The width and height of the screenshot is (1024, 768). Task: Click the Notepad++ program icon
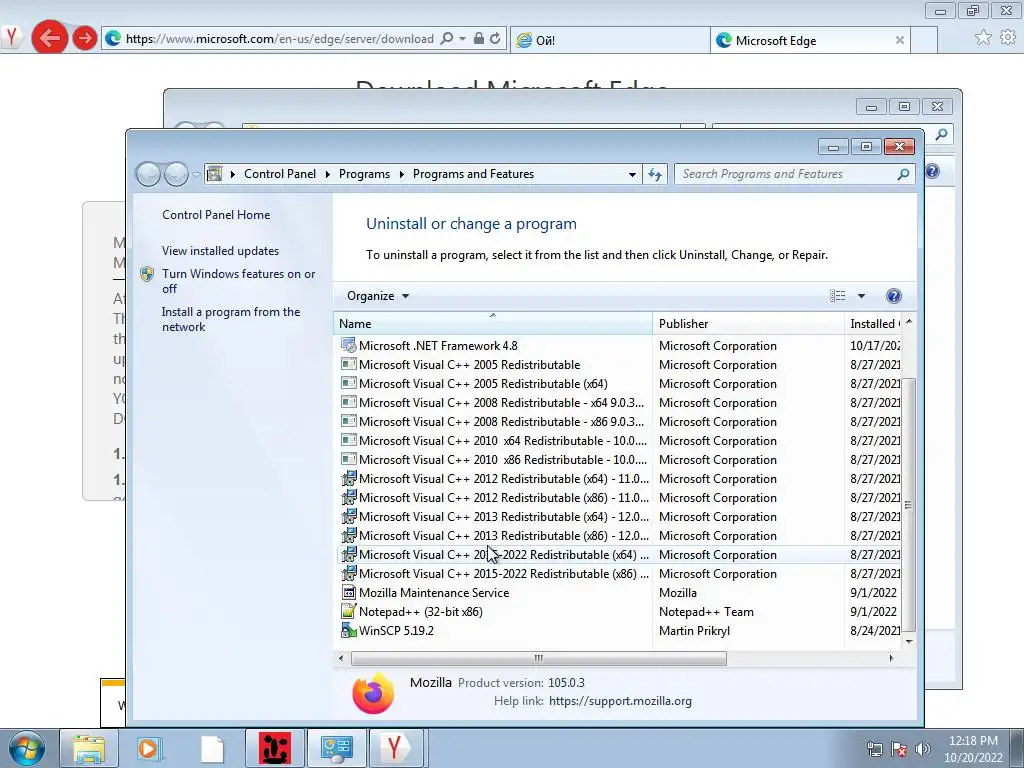tap(349, 611)
